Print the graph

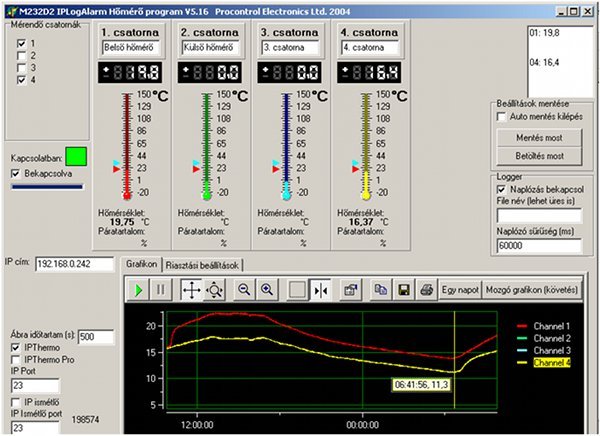tap(426, 290)
